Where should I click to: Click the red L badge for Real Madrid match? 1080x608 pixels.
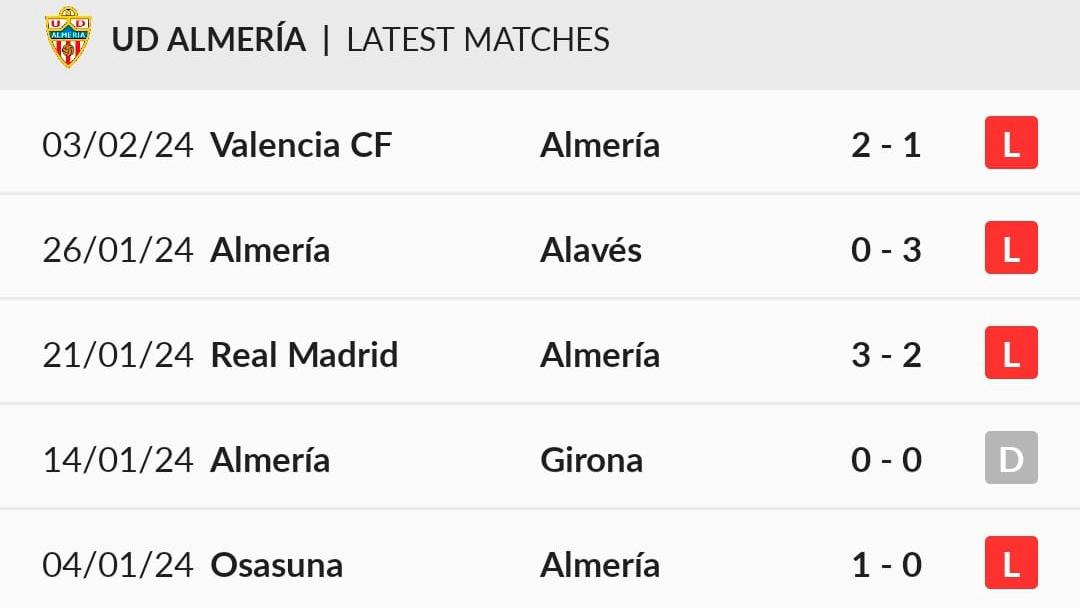click(1011, 353)
